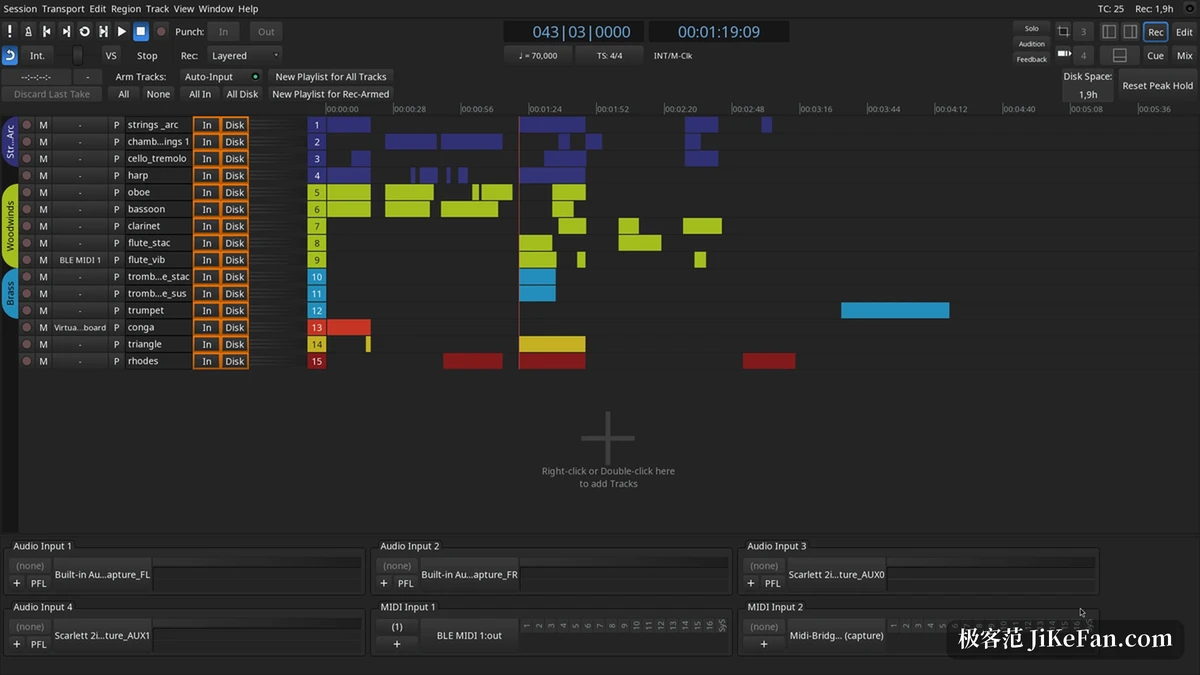Open the Window menu
The image size is (1200, 675).
(x=216, y=9)
